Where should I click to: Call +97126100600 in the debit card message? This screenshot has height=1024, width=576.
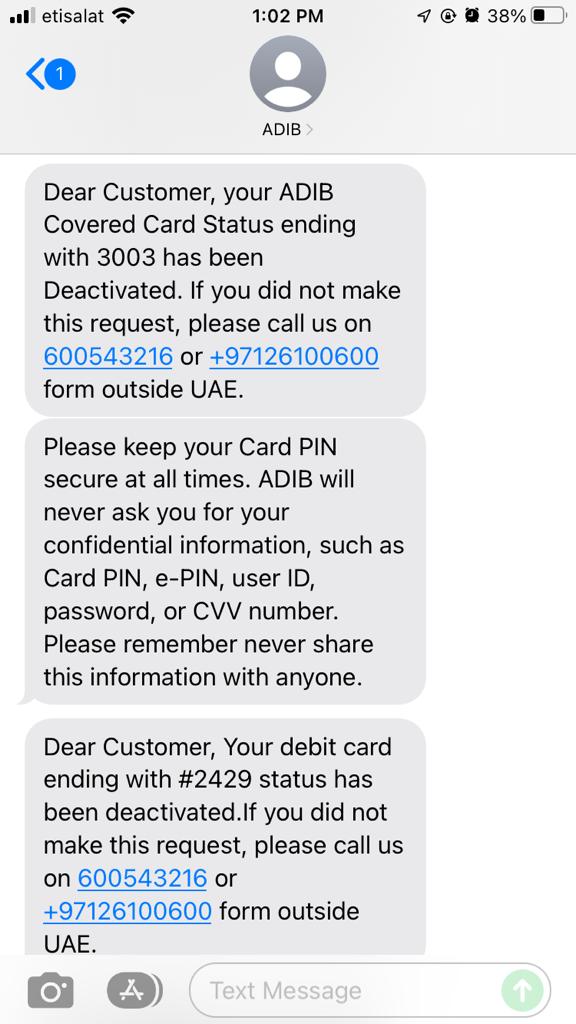coord(127,911)
